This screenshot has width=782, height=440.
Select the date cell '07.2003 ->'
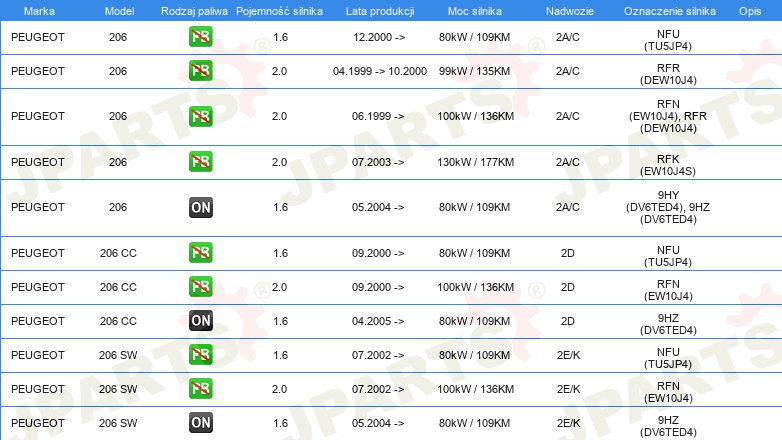coord(378,162)
